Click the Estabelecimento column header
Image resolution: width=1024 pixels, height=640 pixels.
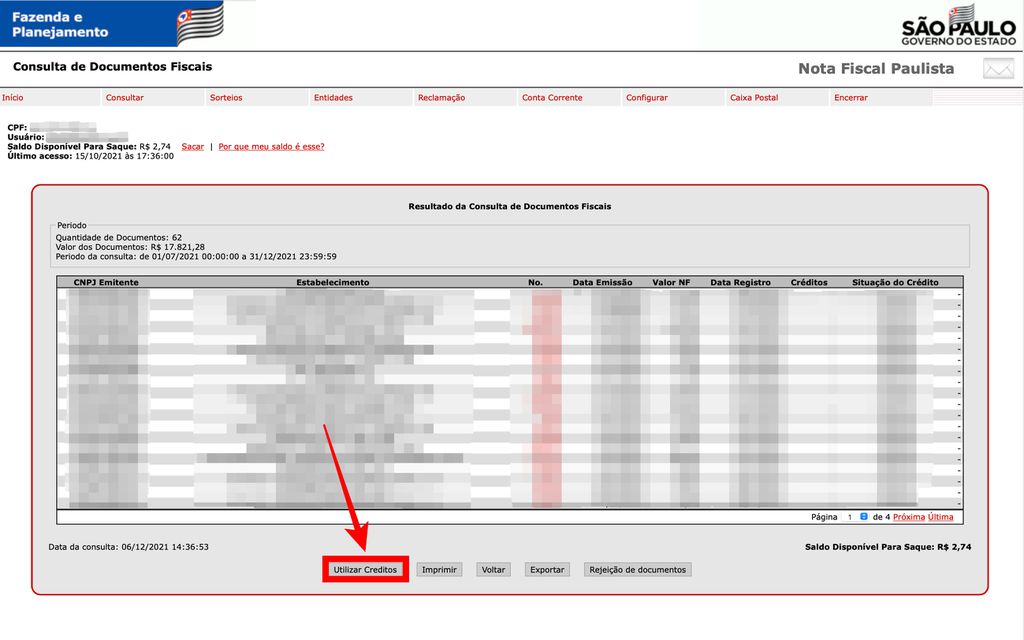tap(332, 282)
